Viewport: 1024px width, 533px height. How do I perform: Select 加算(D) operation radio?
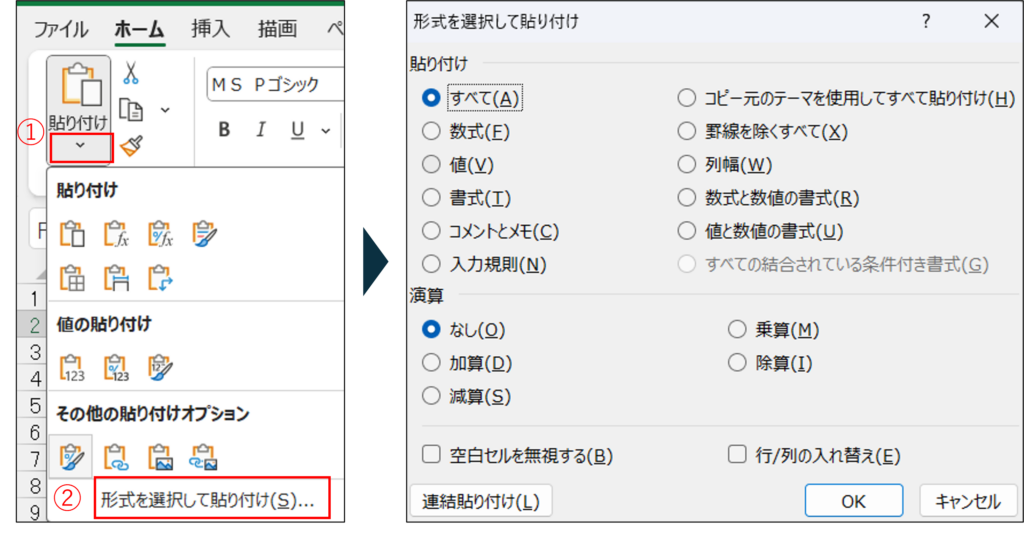[431, 363]
